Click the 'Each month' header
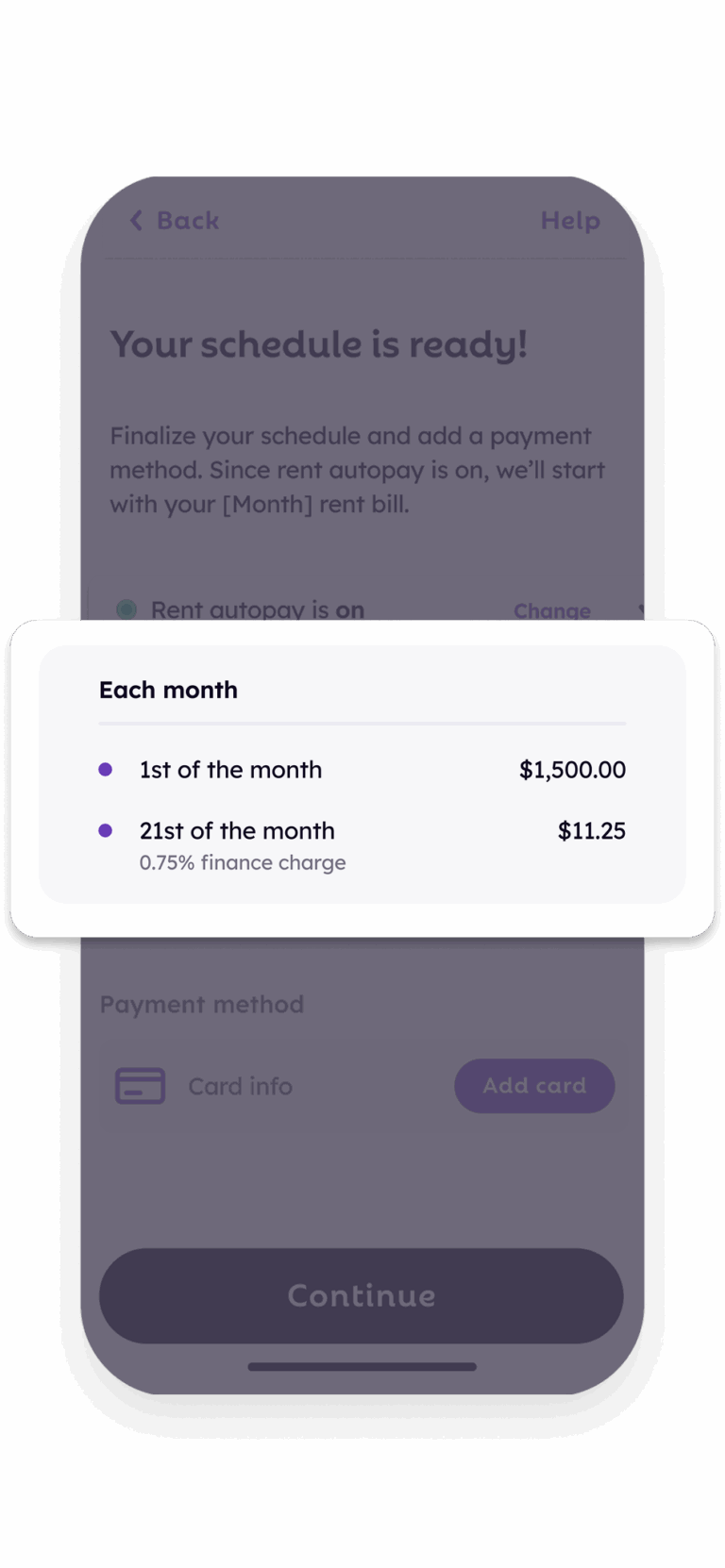This screenshot has height=1568, width=725. click(x=168, y=690)
